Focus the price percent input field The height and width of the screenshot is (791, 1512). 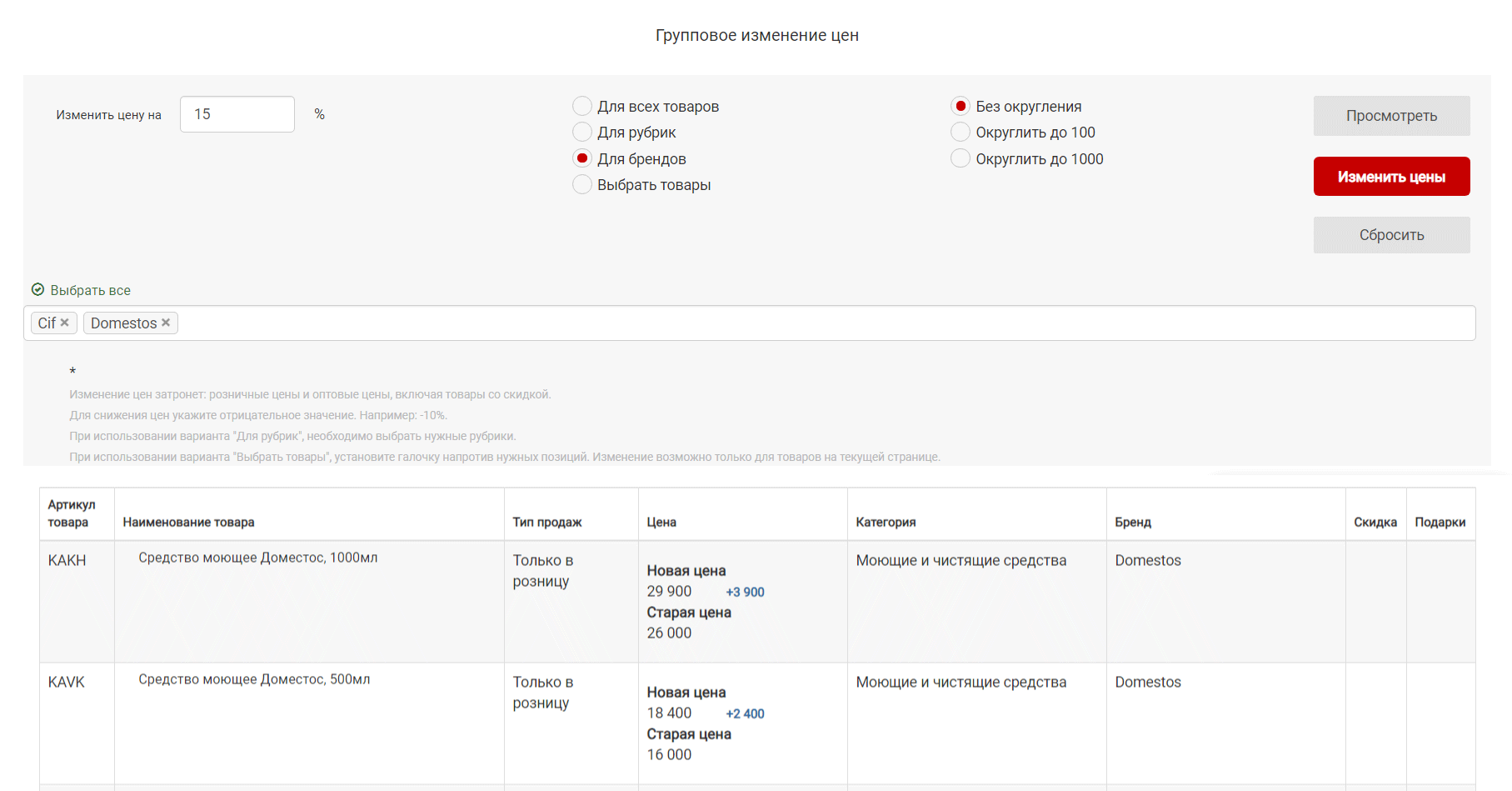(237, 114)
